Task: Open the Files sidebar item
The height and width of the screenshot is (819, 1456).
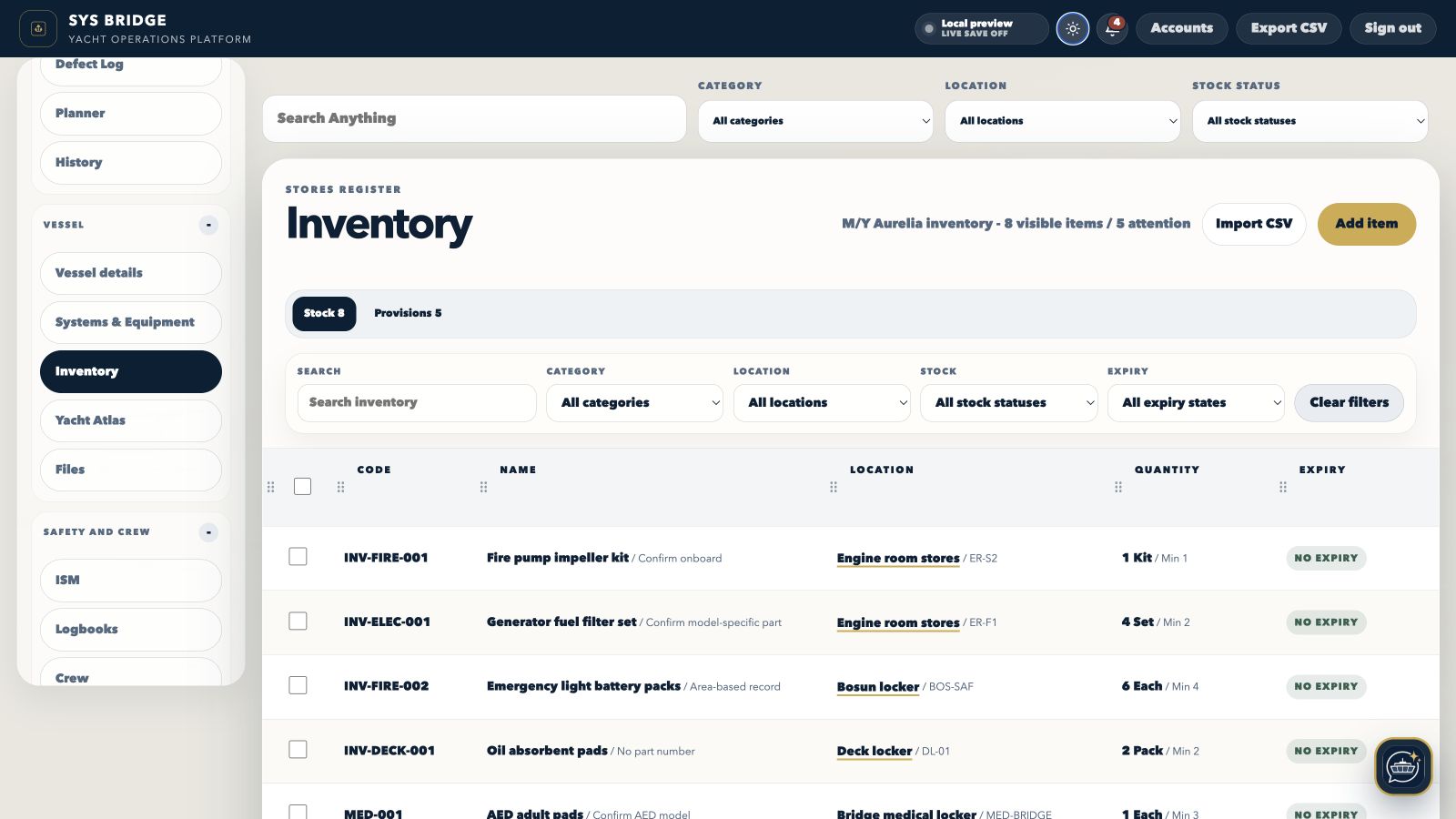Action: (131, 470)
